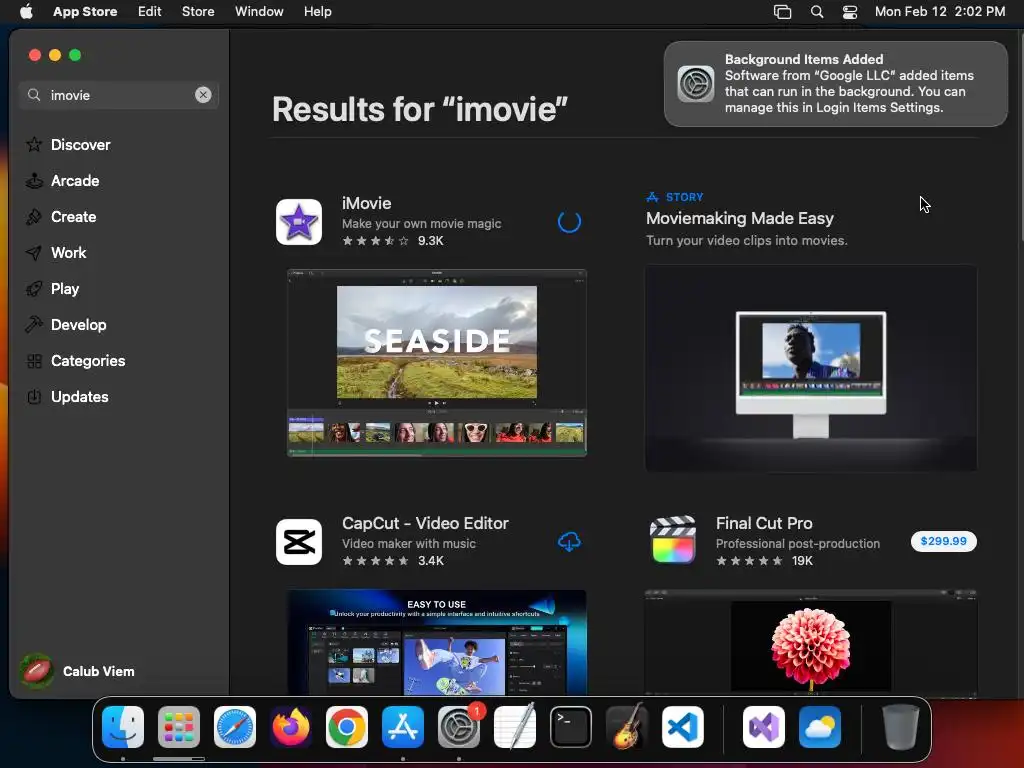Launch Terminal from the Dock

(x=571, y=727)
